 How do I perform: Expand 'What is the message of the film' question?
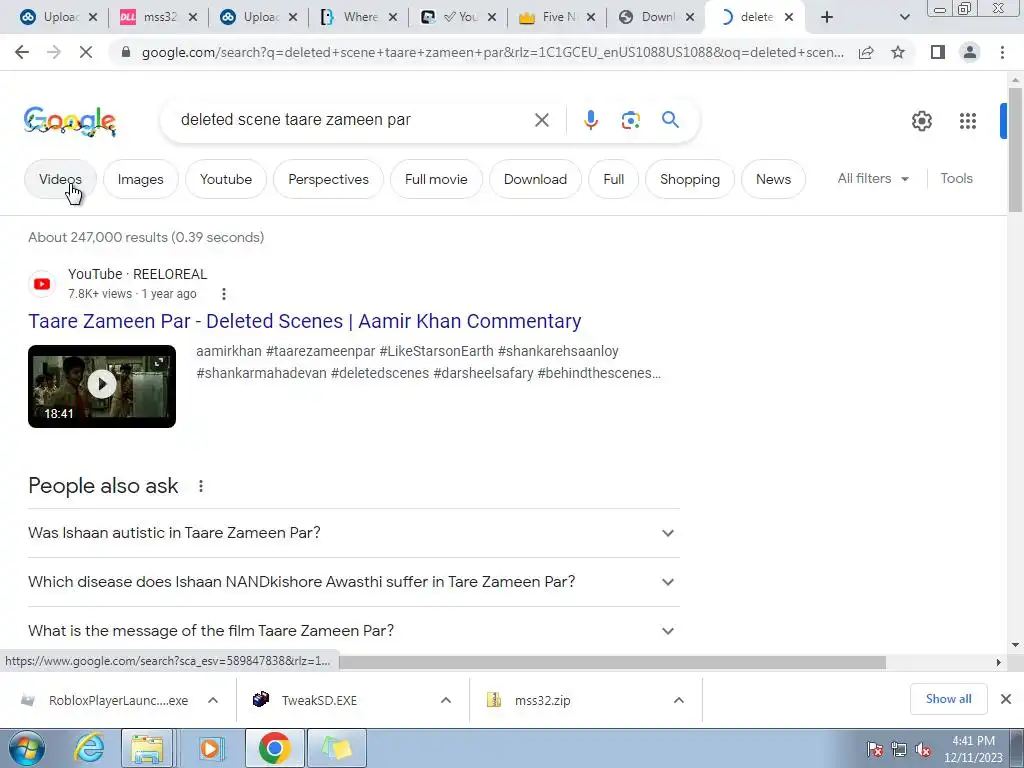(353, 631)
